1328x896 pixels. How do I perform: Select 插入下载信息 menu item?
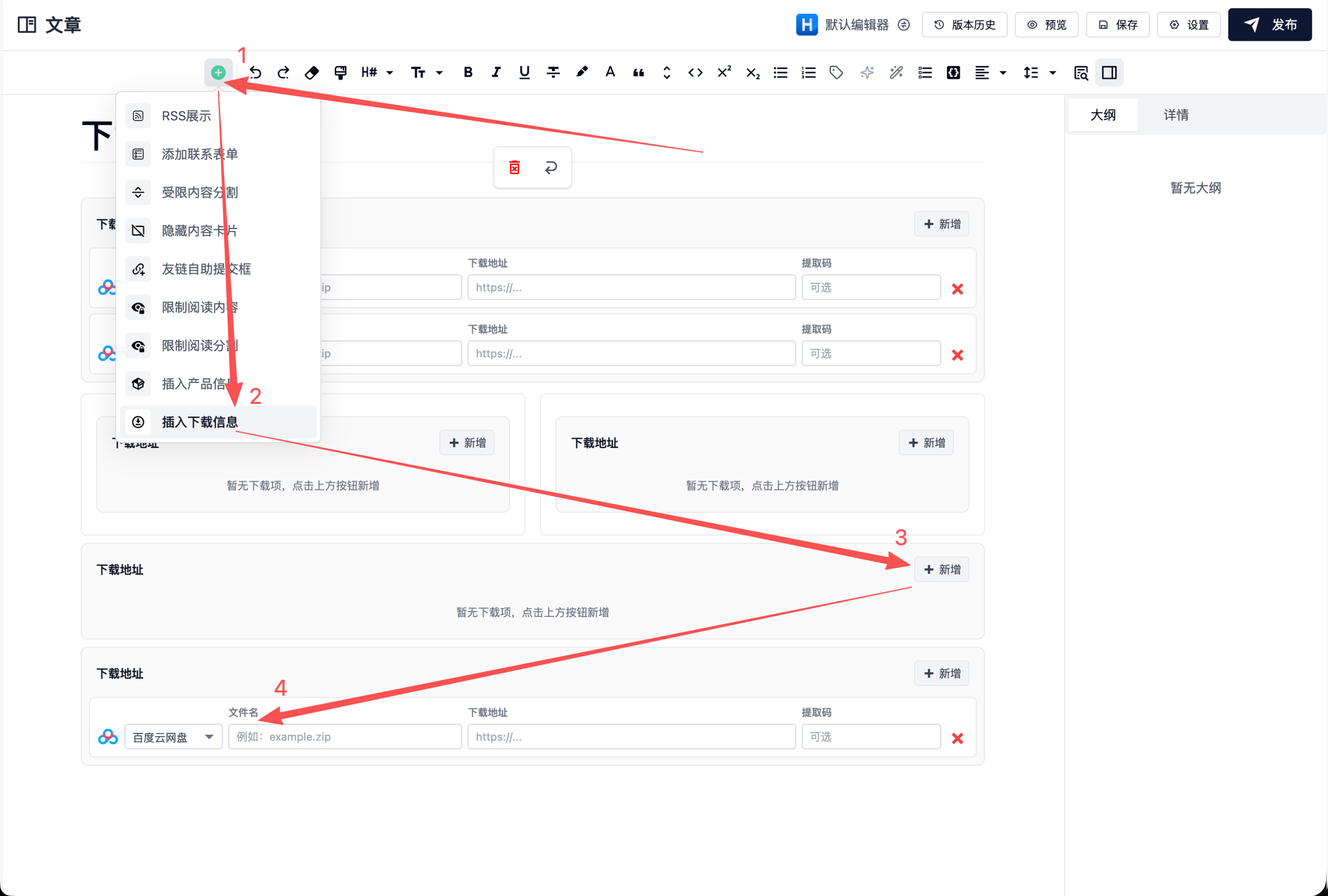point(199,422)
